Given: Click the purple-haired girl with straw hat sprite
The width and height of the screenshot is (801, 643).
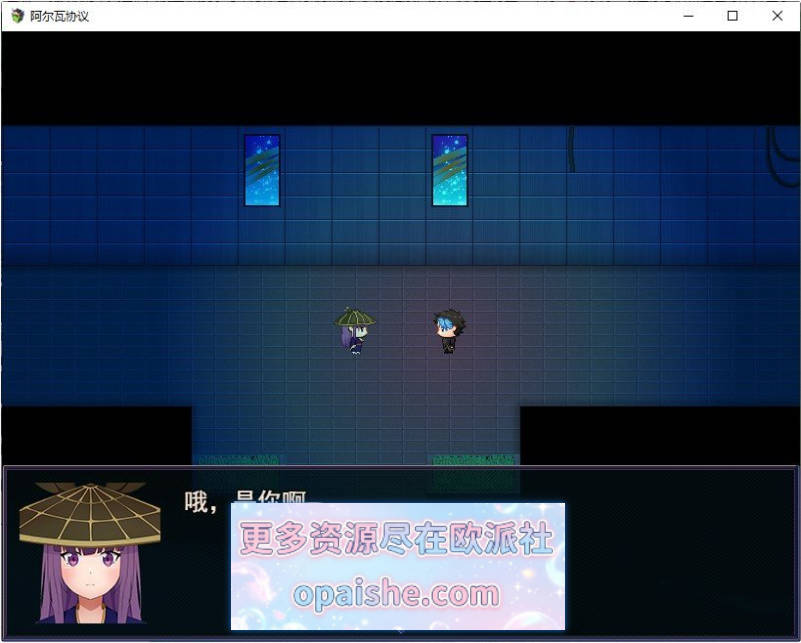Looking at the screenshot, I should point(356,331).
